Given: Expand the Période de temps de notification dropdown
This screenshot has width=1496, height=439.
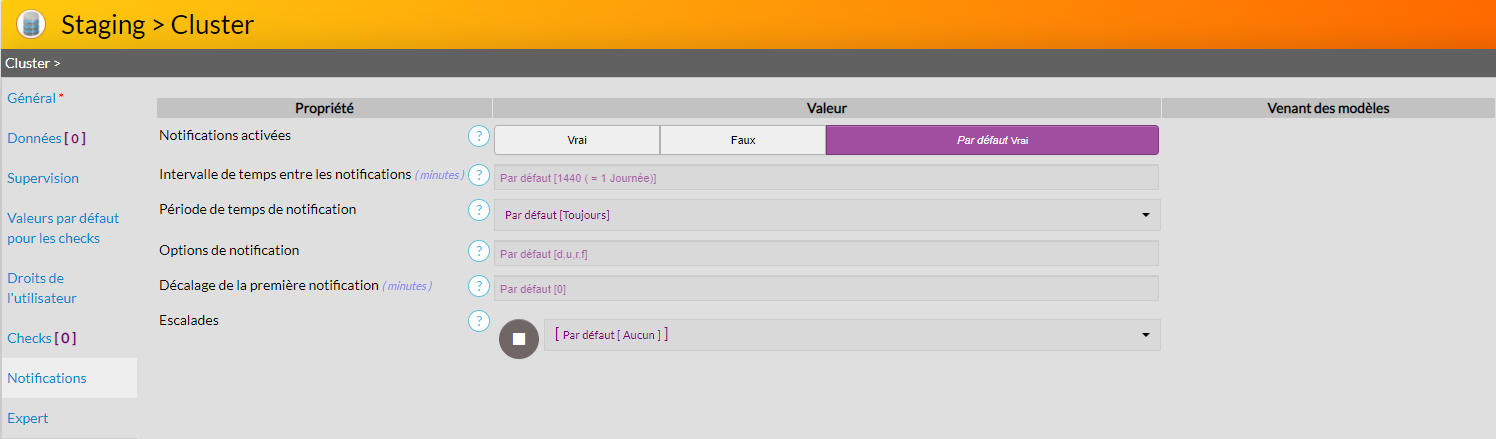Looking at the screenshot, I should pyautogui.click(x=827, y=215).
